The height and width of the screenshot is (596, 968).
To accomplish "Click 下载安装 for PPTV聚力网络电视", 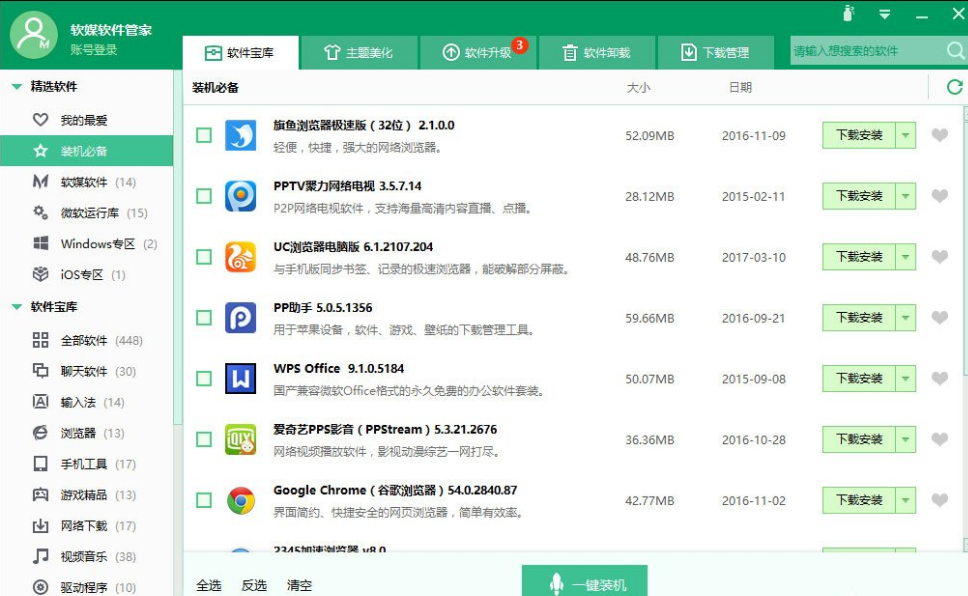I will click(x=859, y=196).
